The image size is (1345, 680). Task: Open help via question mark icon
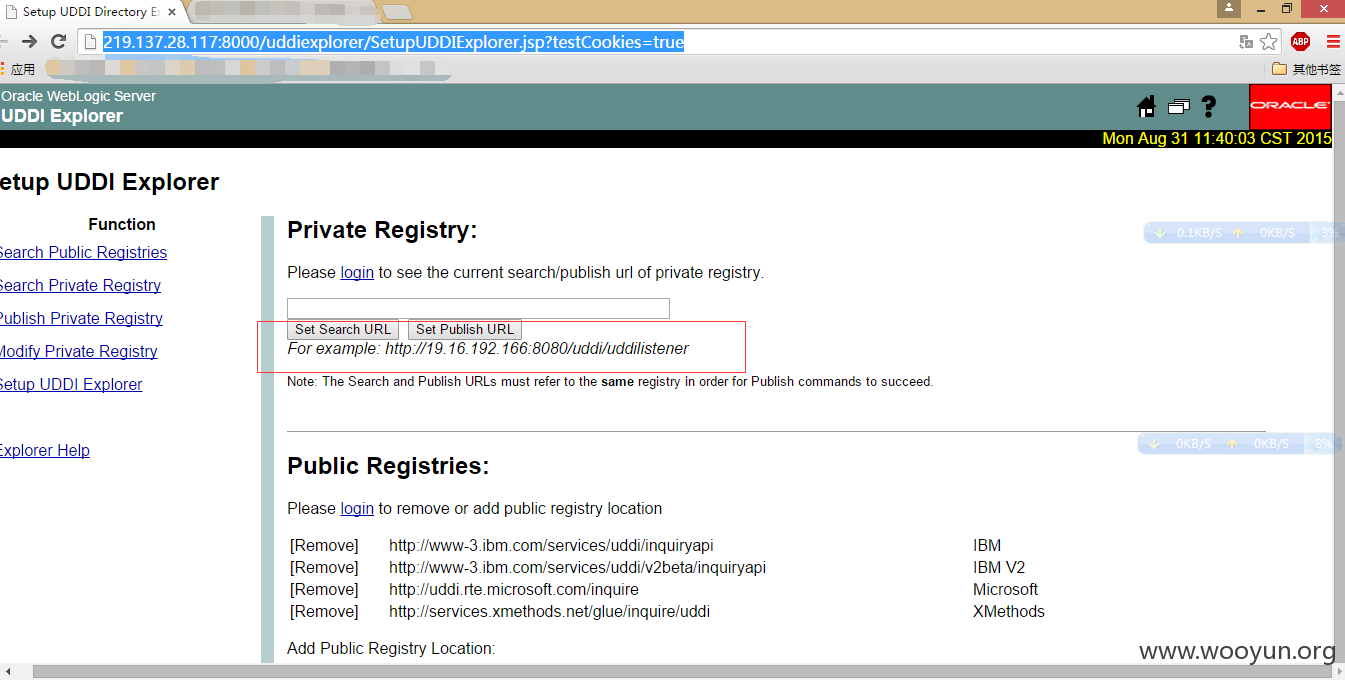pos(1208,107)
